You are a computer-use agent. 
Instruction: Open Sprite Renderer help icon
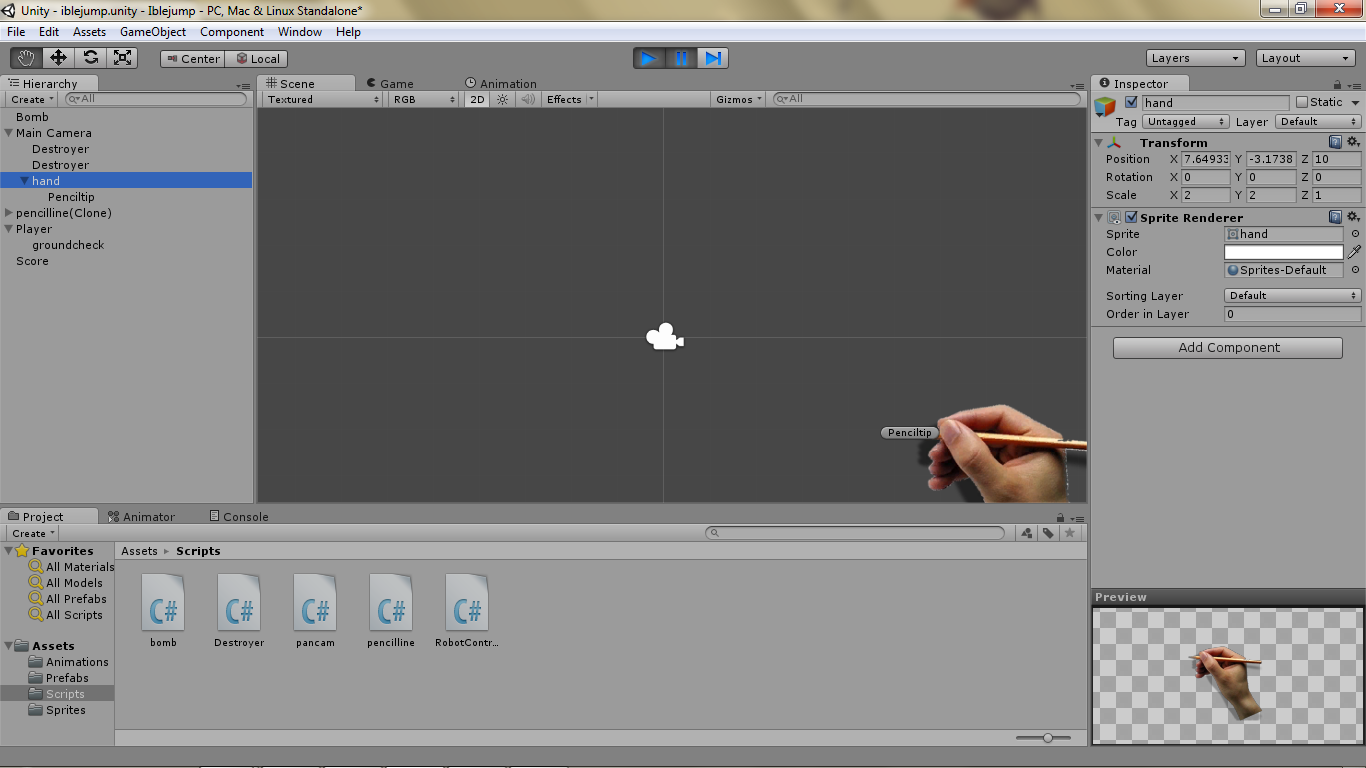[x=1335, y=217]
